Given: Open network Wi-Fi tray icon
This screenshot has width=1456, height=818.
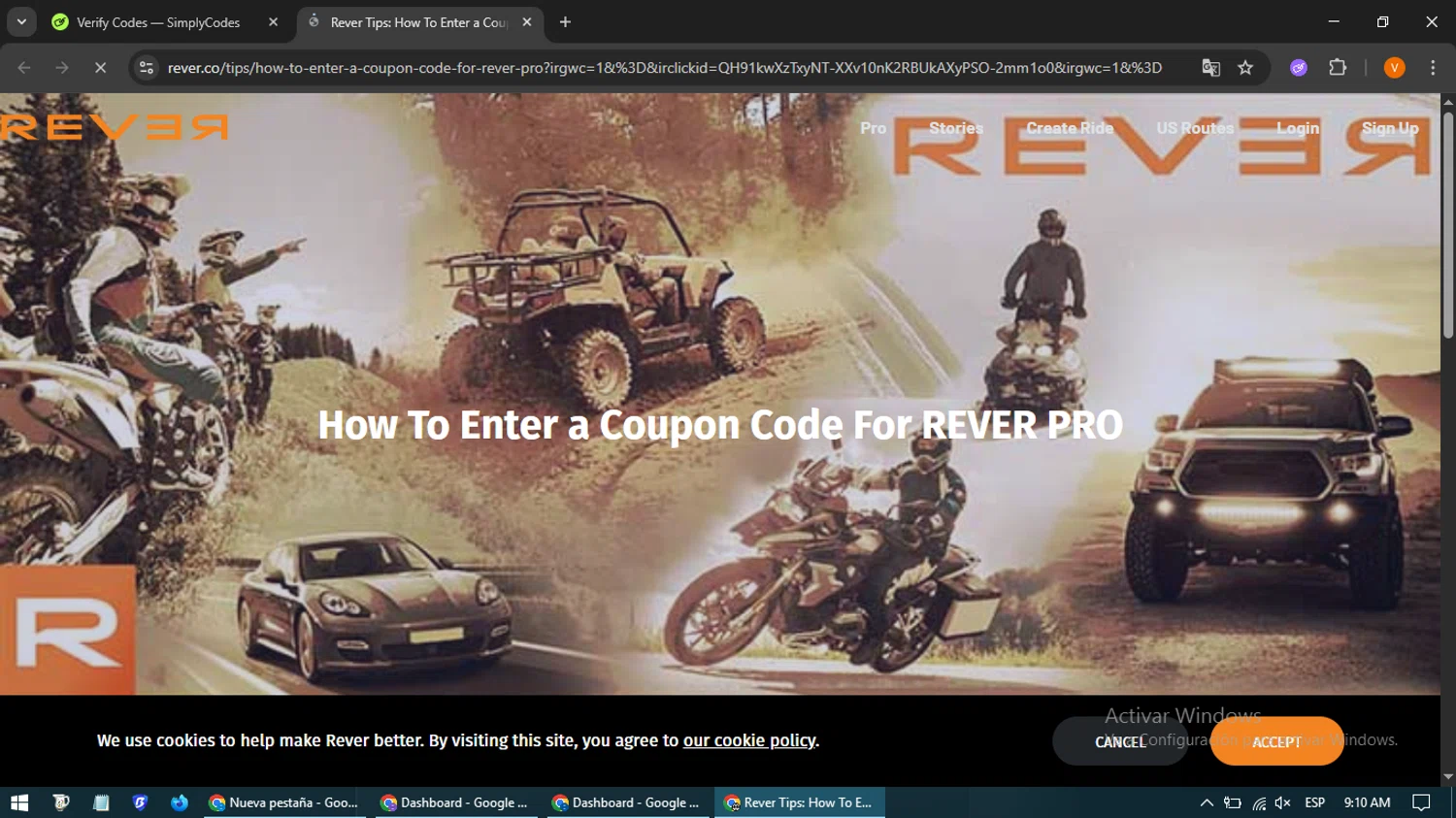Looking at the screenshot, I should 1259,802.
